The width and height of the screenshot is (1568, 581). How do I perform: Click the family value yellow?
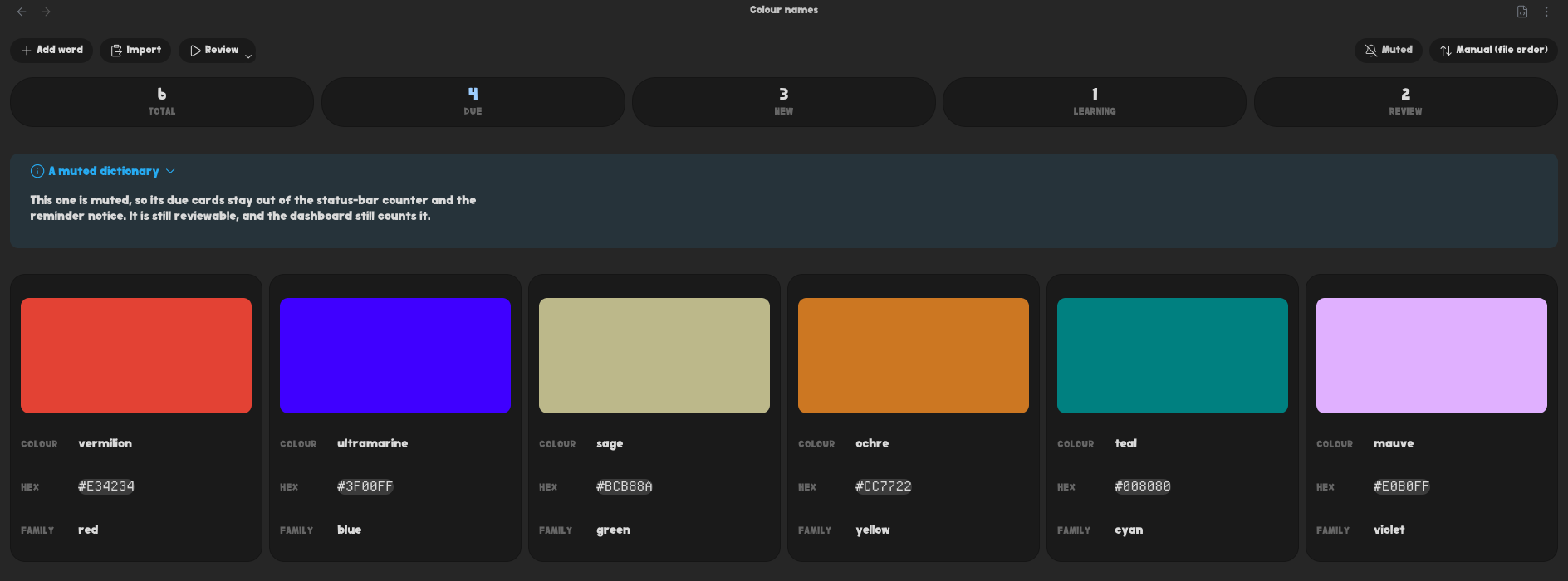[872, 530]
